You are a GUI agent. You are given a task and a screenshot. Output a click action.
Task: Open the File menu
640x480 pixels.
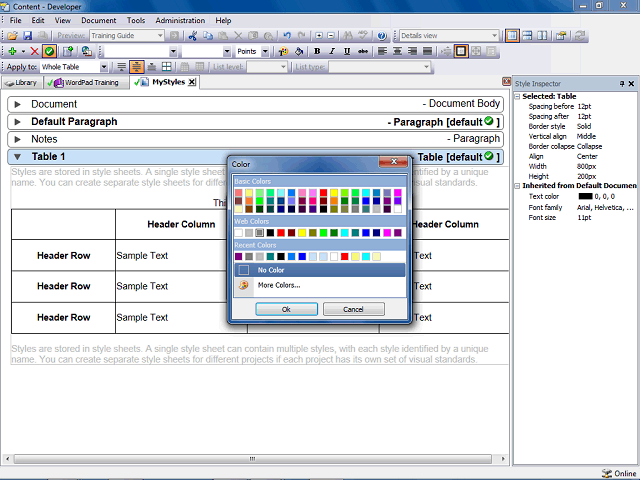point(16,20)
